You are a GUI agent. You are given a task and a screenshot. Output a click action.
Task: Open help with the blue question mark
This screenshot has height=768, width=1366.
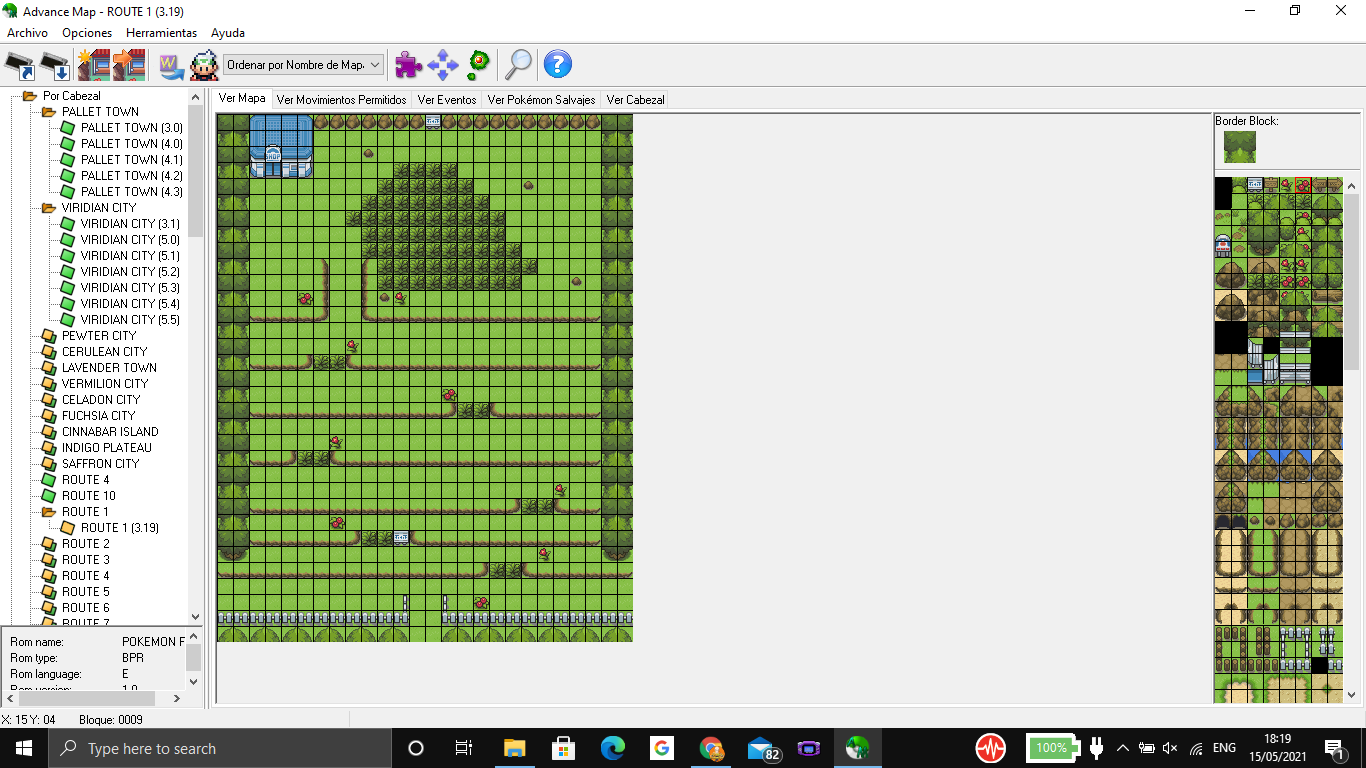pos(557,65)
